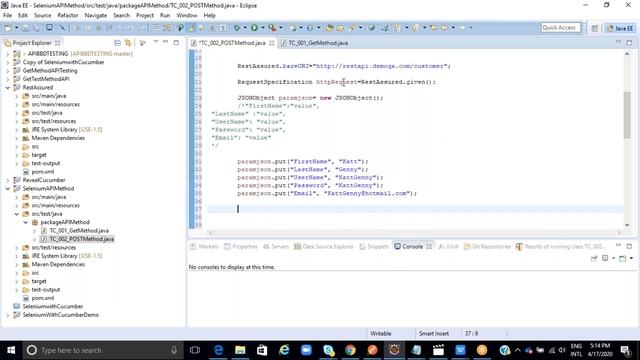Click the Open Console icon

622,258
